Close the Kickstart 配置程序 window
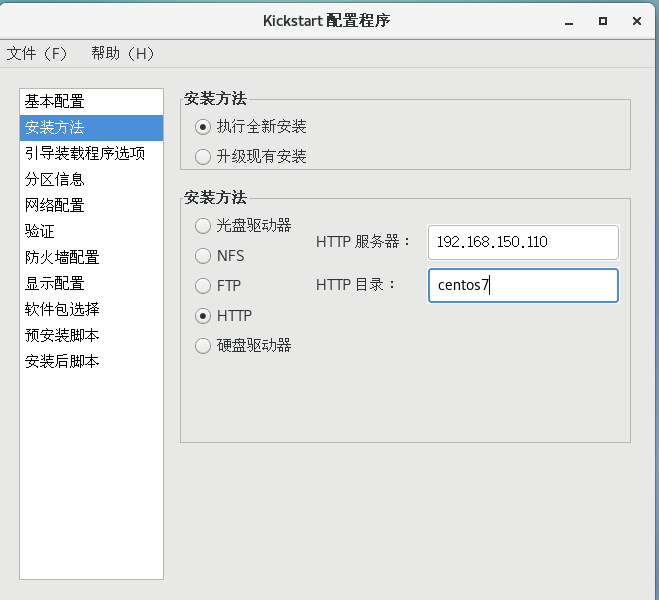Screen dimensions: 659x600 click(x=637, y=21)
